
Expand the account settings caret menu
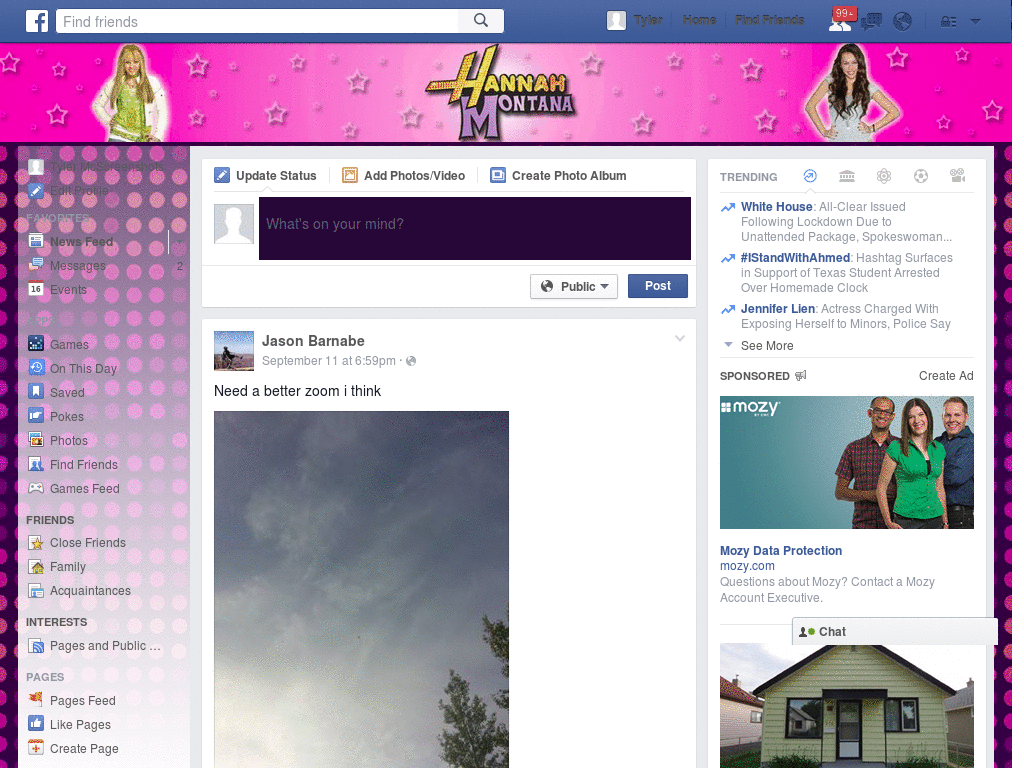975,22
